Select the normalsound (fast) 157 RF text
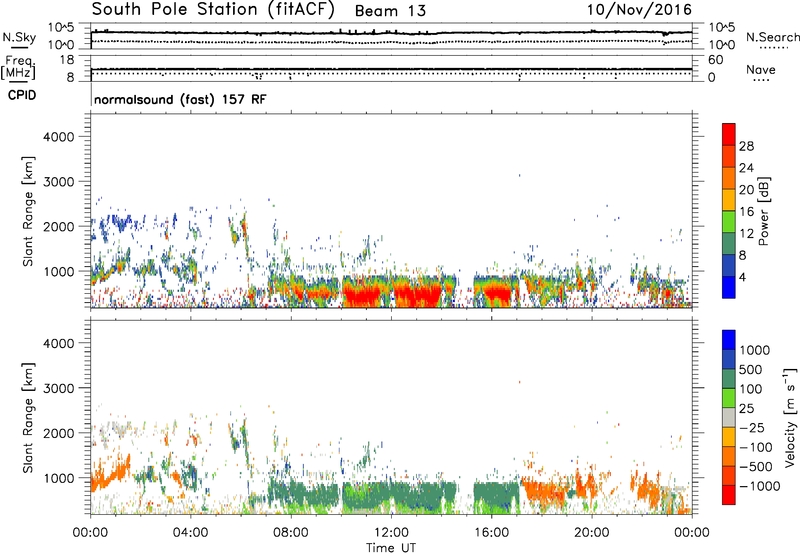 [x=180, y=99]
